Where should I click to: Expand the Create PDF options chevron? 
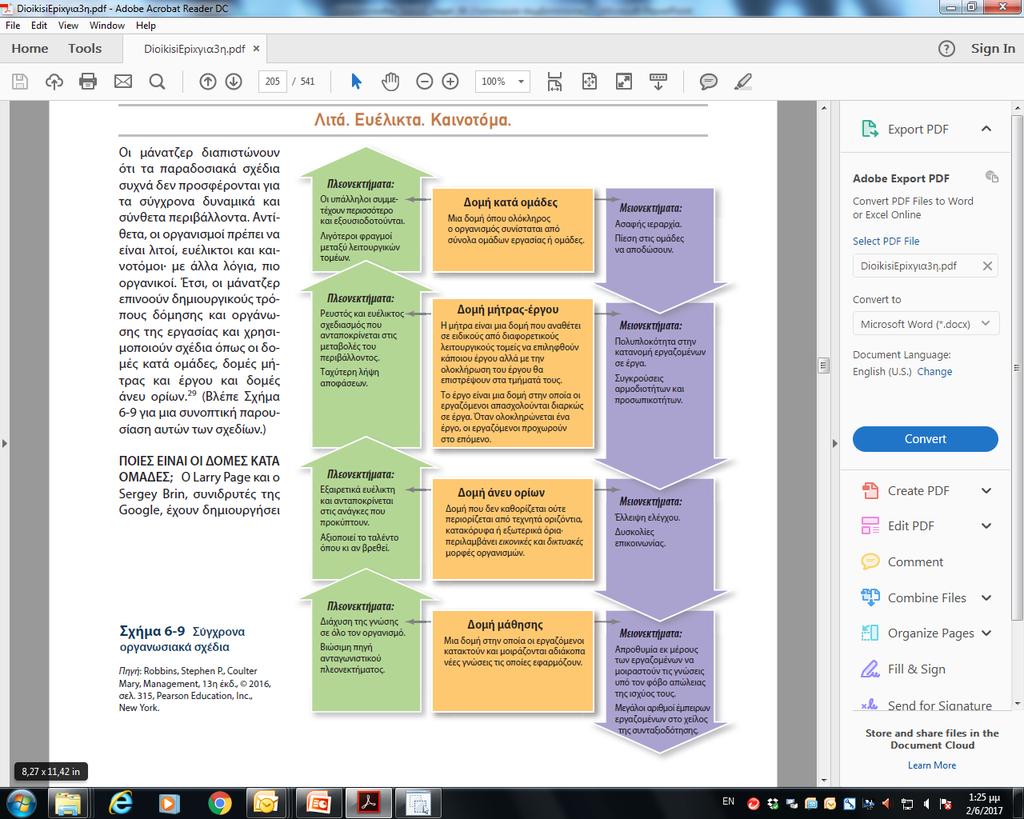tap(986, 490)
